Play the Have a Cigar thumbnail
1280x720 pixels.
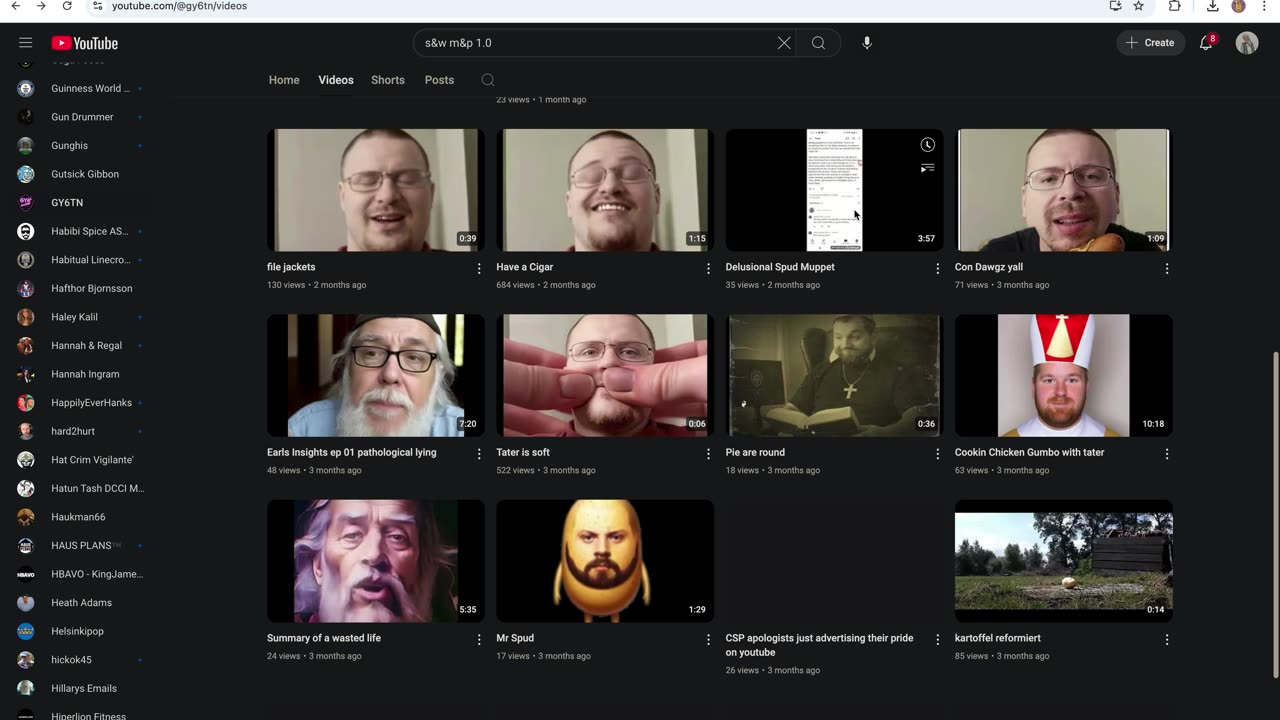pyautogui.click(x=605, y=190)
